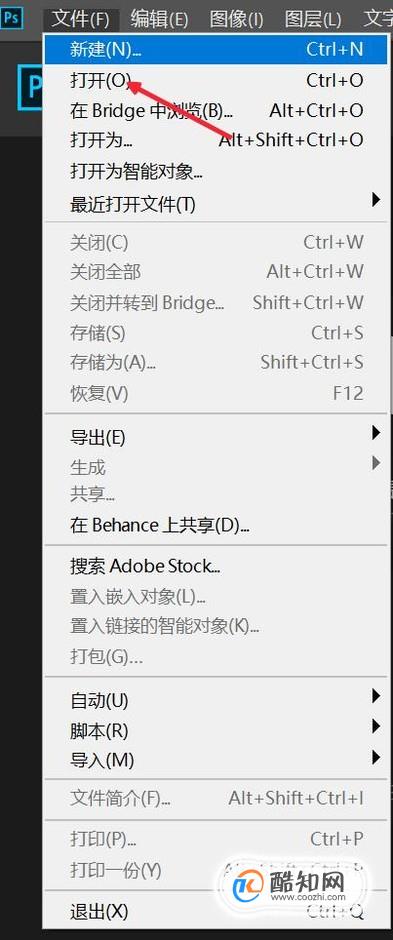Choose 新建(N)... to create a document
This screenshot has width=393, height=940.
(216, 49)
